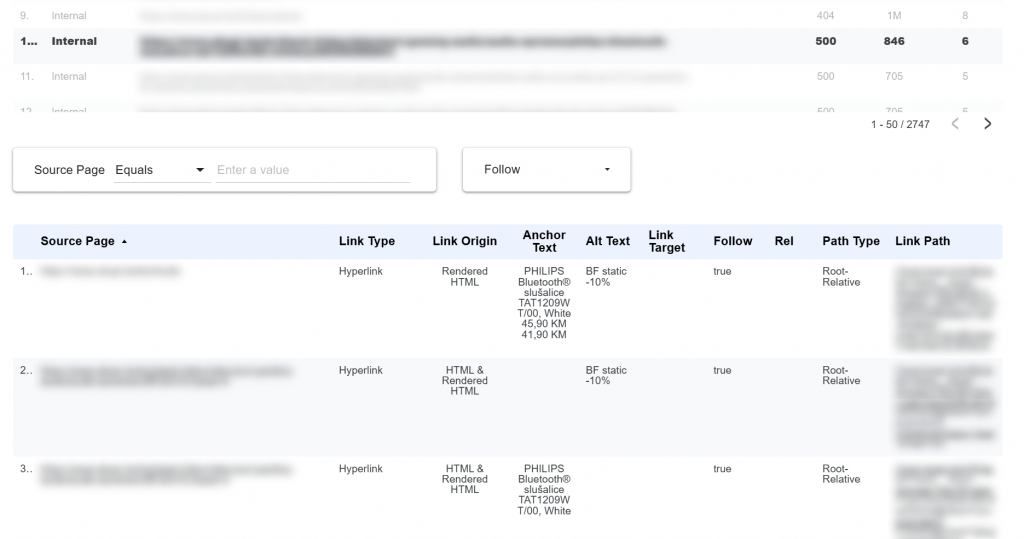Open the Follow filter dropdown
1024x539 pixels.
coord(546,170)
